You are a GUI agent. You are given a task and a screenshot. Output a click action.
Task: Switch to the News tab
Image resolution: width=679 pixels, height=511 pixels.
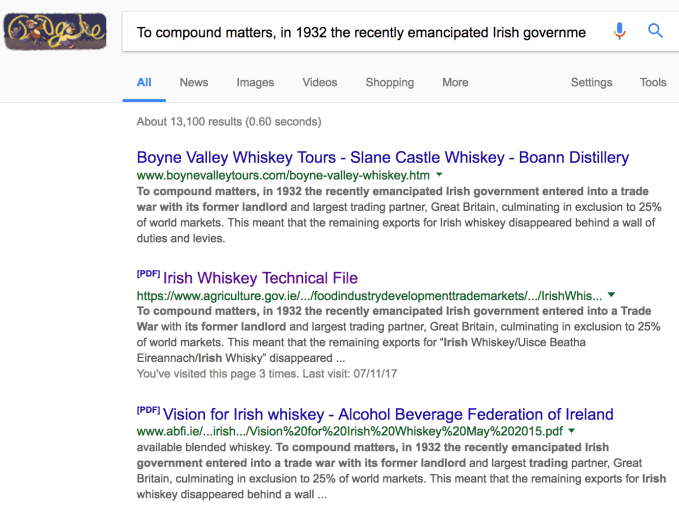click(194, 82)
